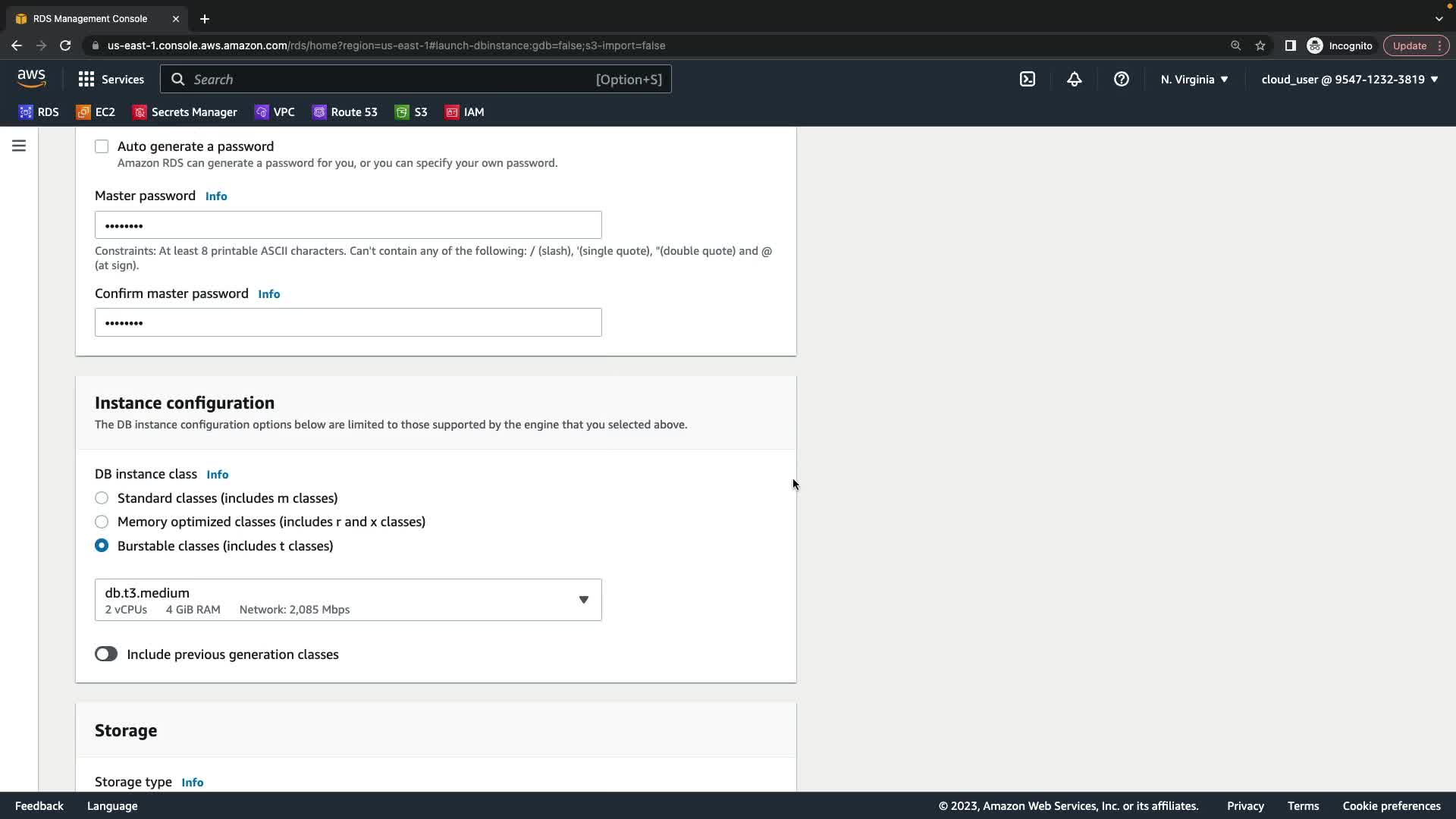Screen dimensions: 1456x819
Task: Open the help question mark icon
Action: [x=1121, y=79]
